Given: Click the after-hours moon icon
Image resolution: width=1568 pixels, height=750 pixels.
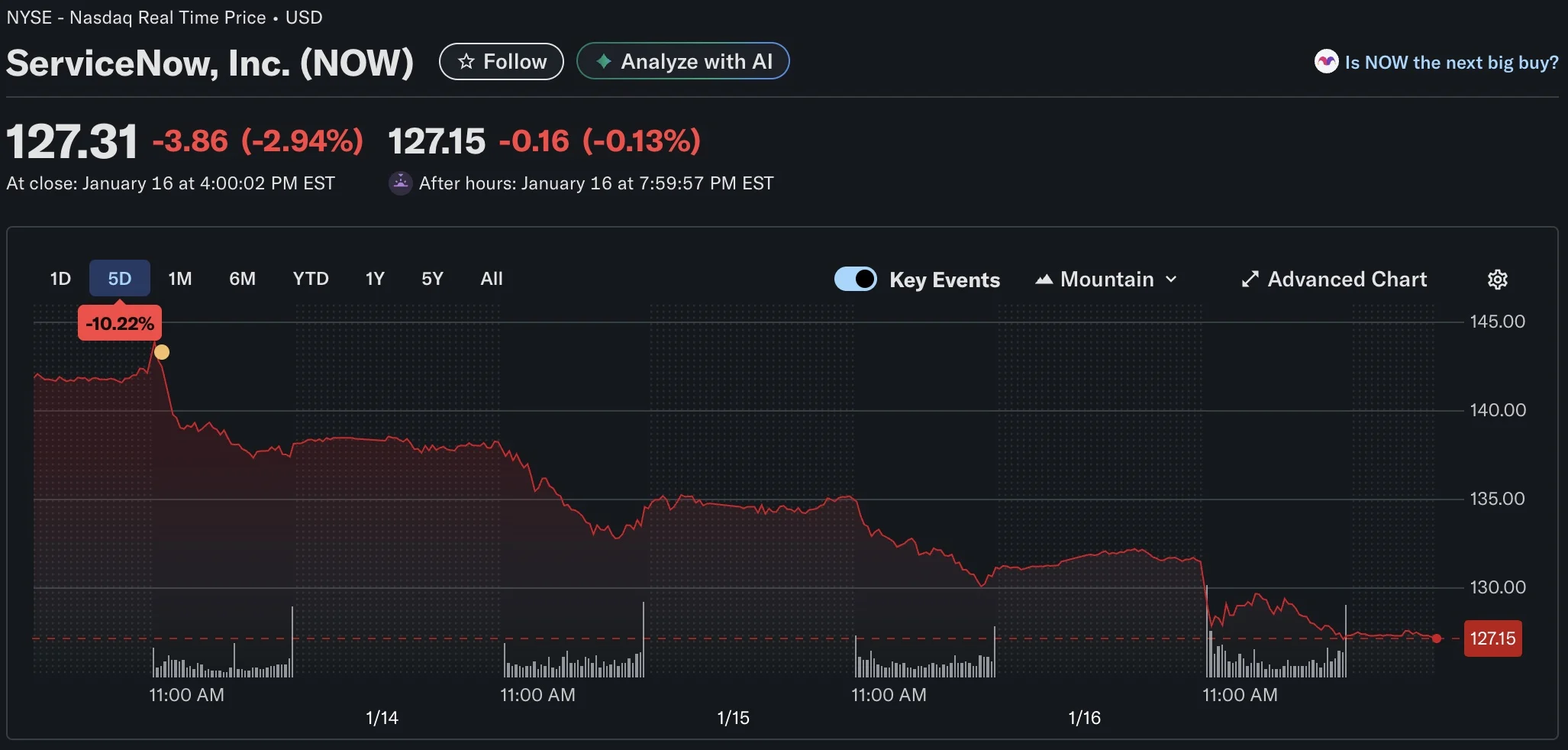Looking at the screenshot, I should (401, 183).
